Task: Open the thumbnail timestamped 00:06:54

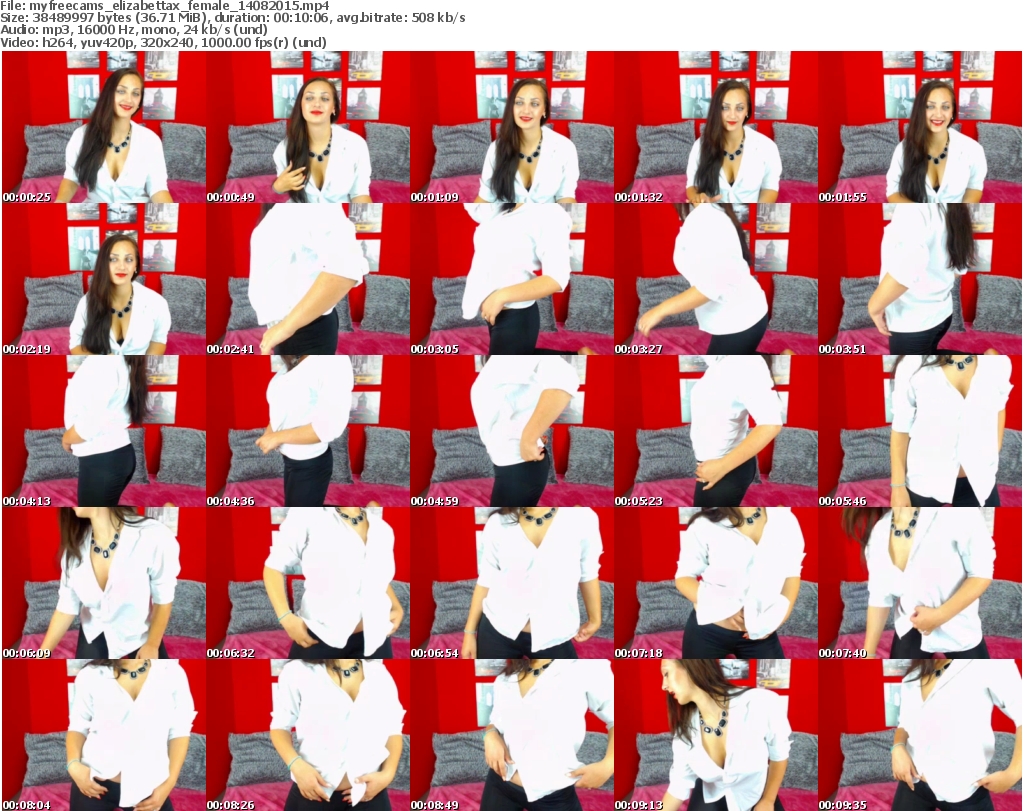Action: click(x=512, y=583)
